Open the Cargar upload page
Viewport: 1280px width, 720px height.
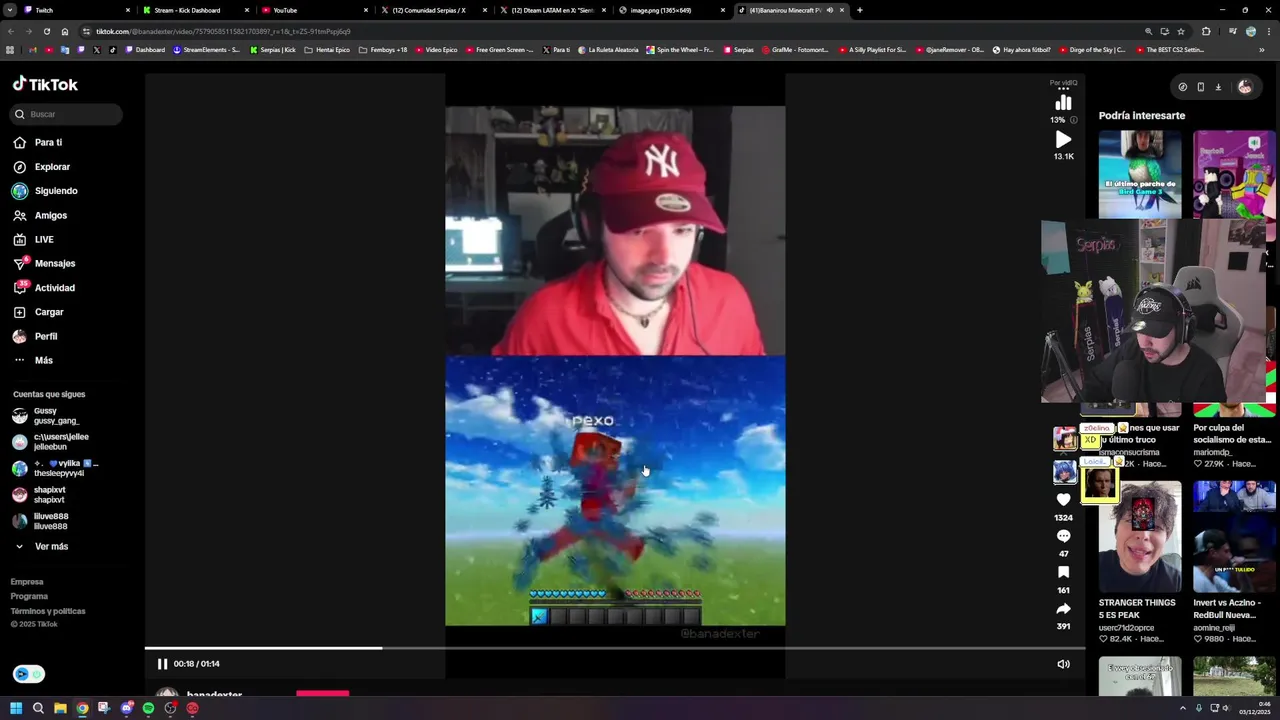coord(49,312)
